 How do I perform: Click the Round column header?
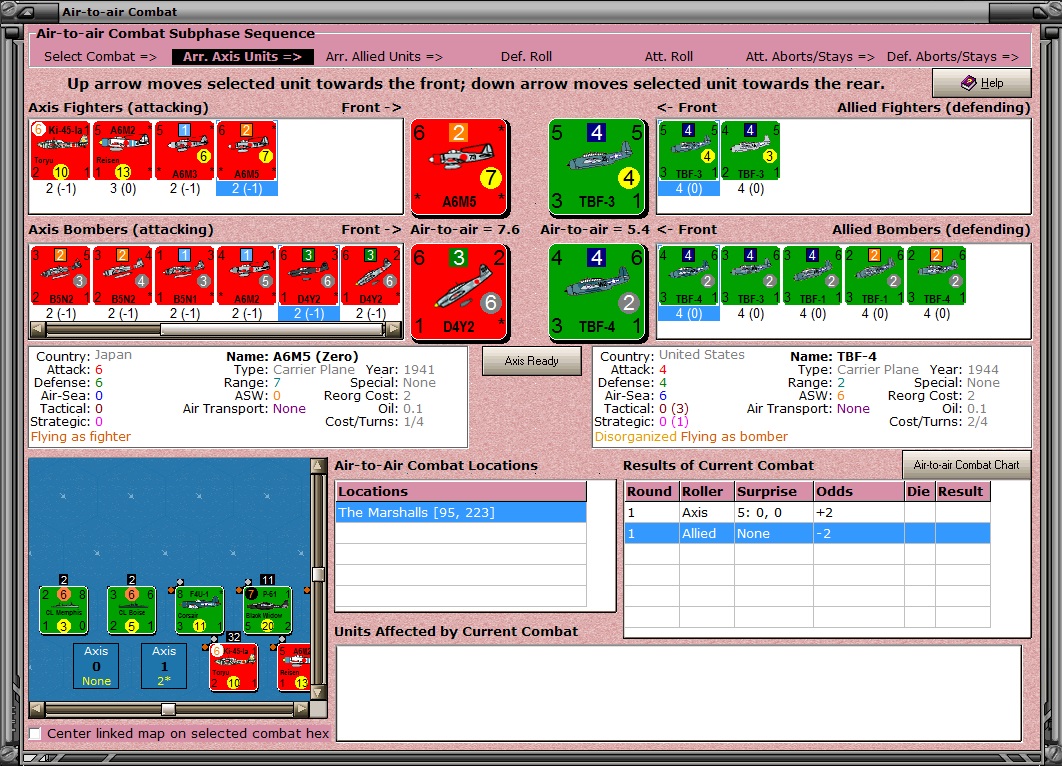652,492
